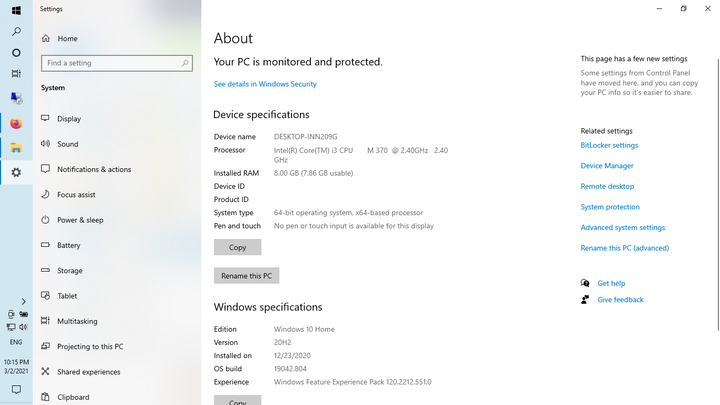The width and height of the screenshot is (720, 405).
Task: Open Action Center notifications icon
Action: click(16, 390)
